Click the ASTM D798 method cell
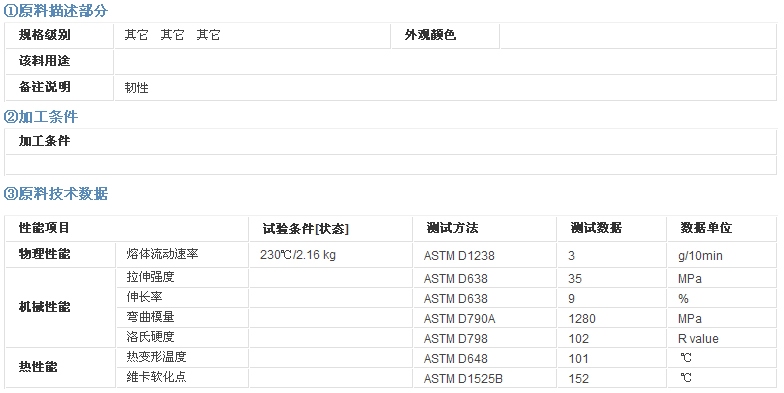This screenshot has width=784, height=393. pos(484,338)
